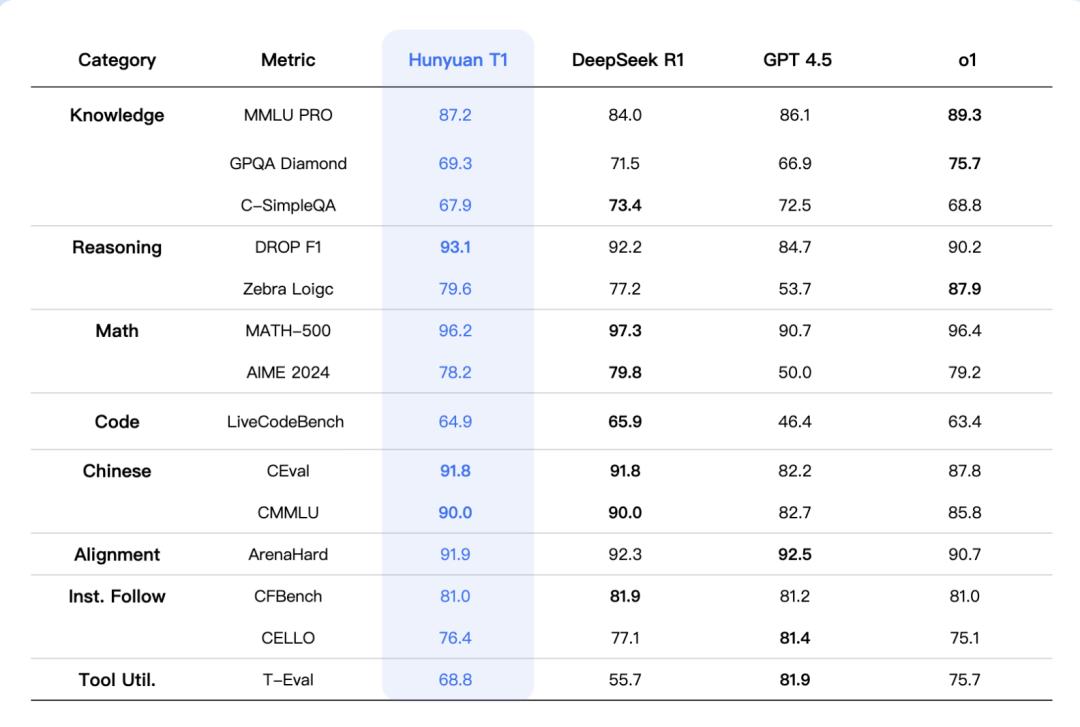Click Hunyuan T1's T-Eval score 68.8
The width and height of the screenshot is (1080, 727).
coord(455,680)
